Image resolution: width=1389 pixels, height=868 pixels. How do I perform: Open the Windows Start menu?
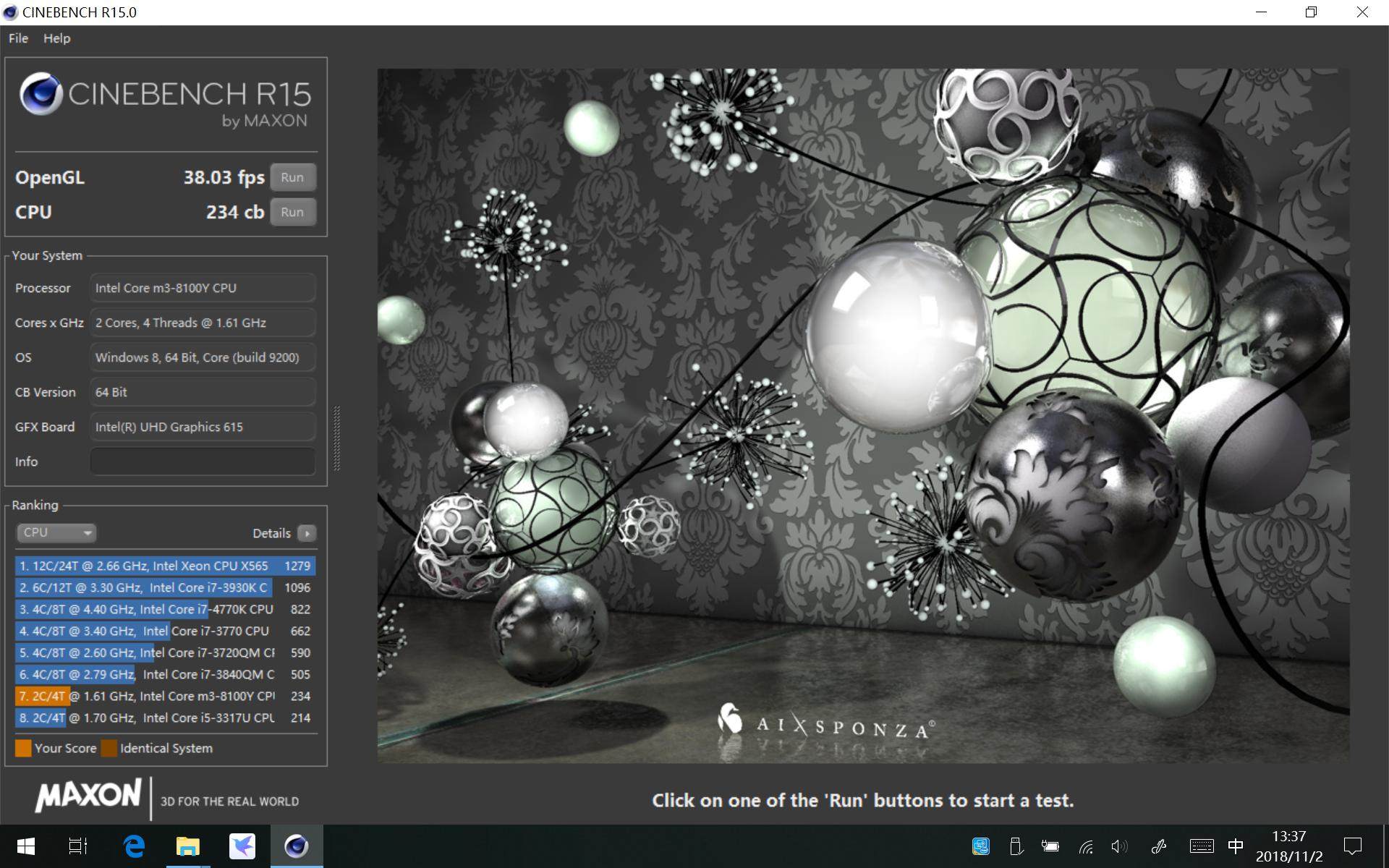click(x=26, y=846)
